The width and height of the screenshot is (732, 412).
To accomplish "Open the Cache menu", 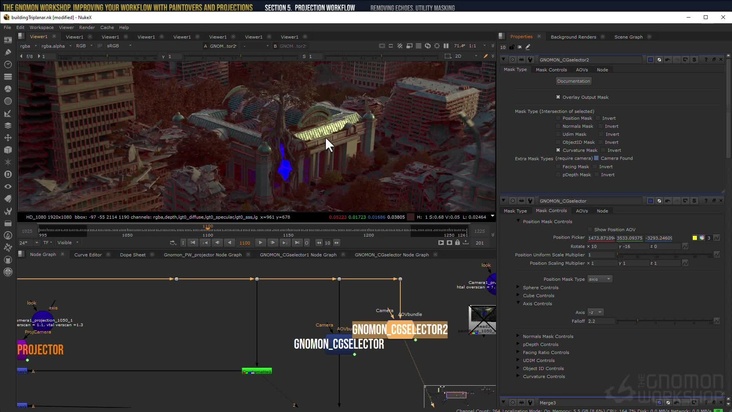I will (x=107, y=28).
